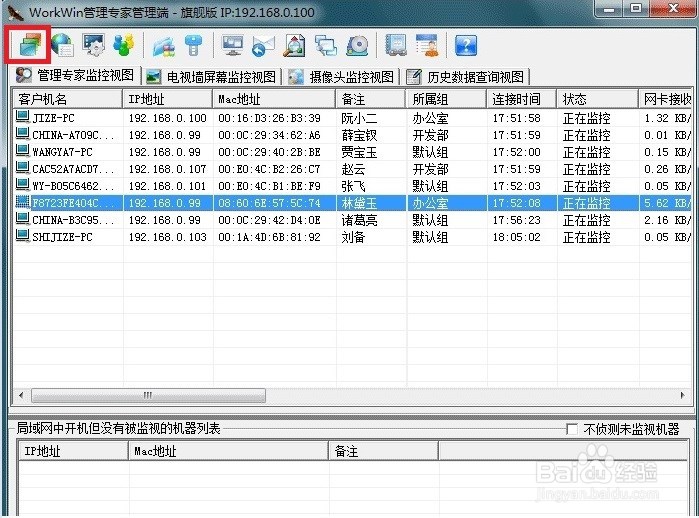Open the magnifier document search icon

(294, 45)
